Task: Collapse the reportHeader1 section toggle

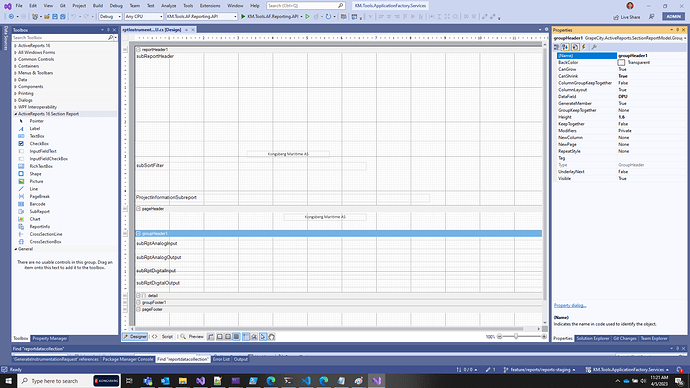Action: 138,50
